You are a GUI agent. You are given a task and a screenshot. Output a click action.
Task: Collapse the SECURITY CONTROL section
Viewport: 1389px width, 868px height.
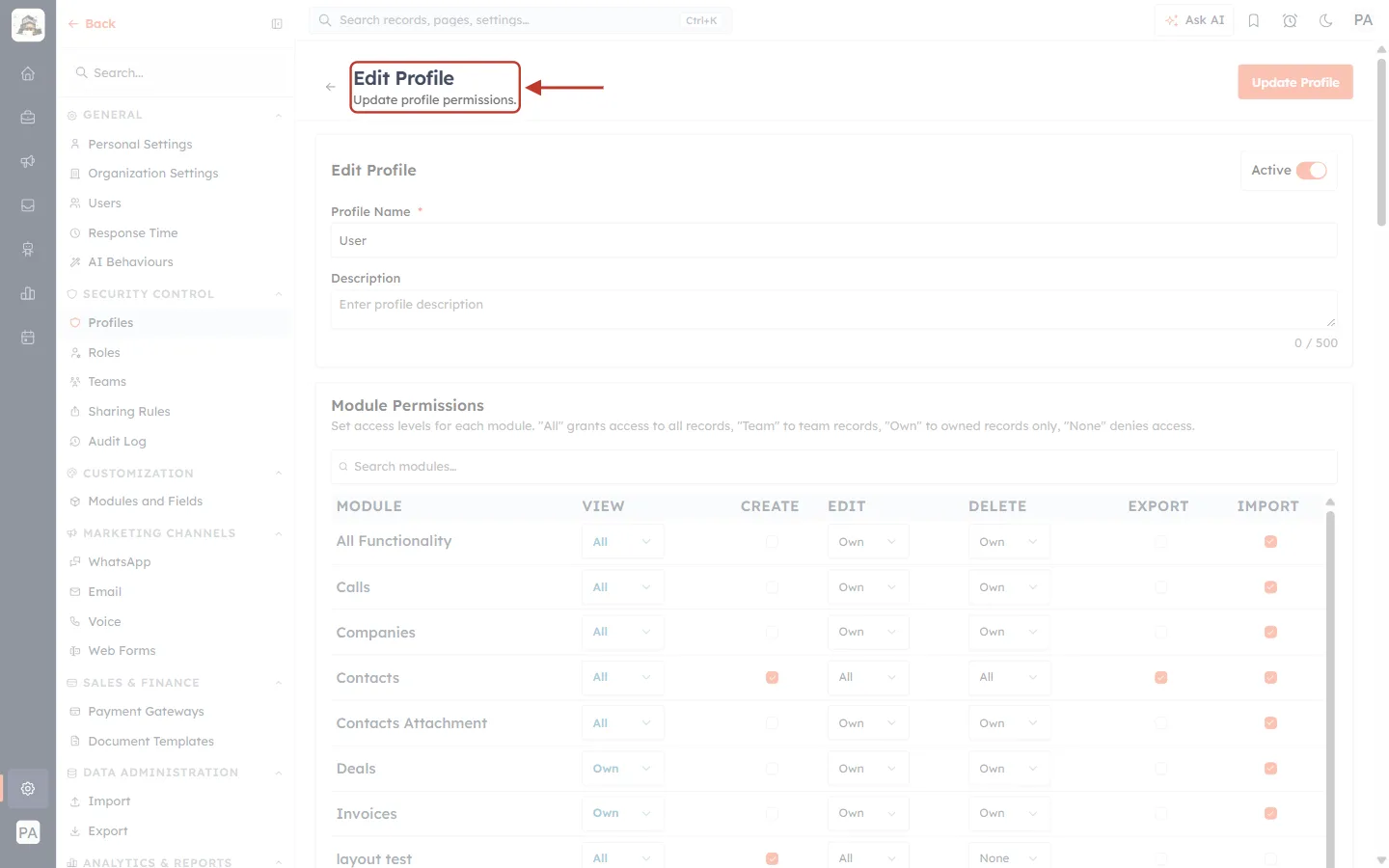click(x=279, y=294)
